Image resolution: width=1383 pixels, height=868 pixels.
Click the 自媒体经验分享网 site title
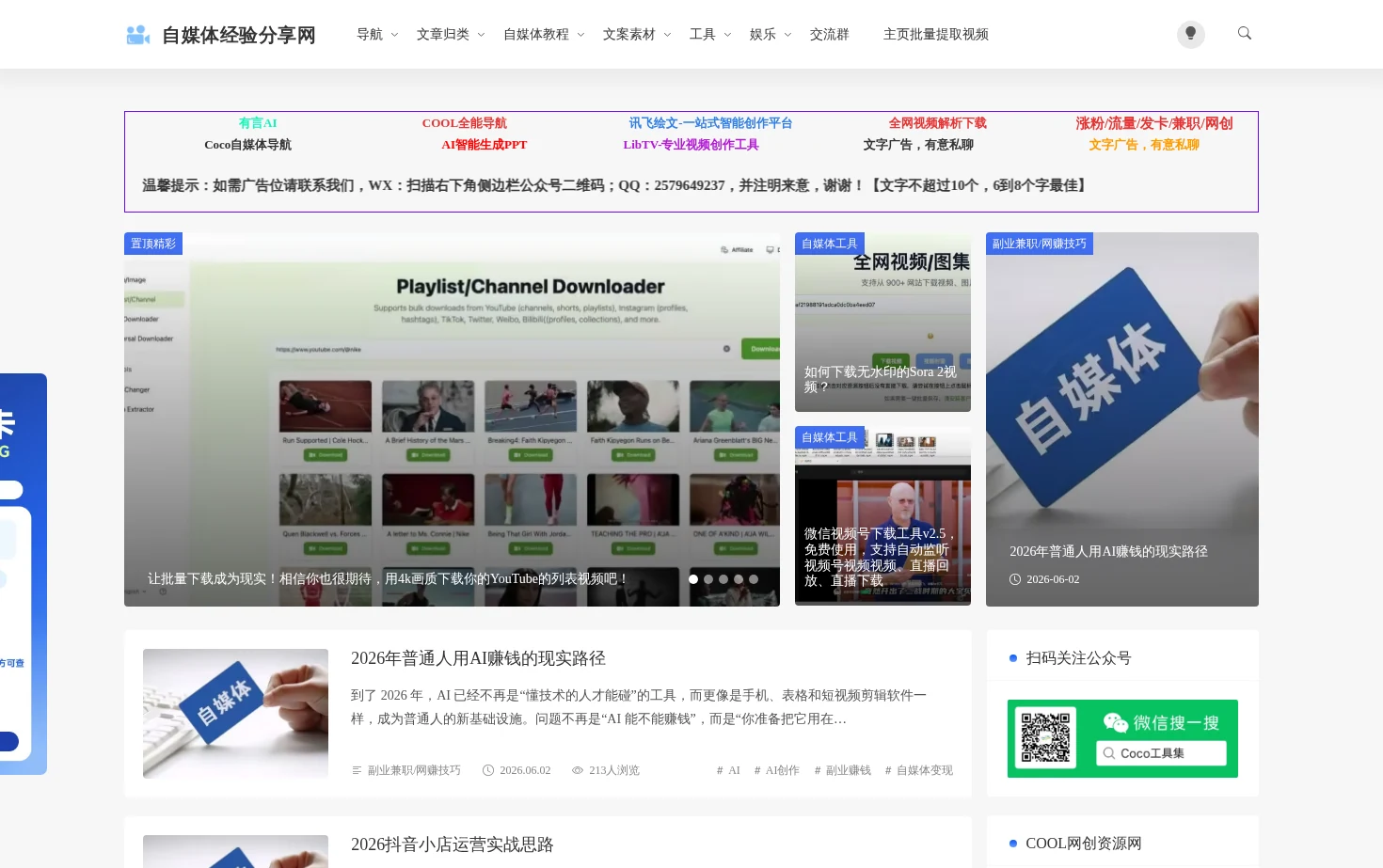pyautogui.click(x=239, y=35)
